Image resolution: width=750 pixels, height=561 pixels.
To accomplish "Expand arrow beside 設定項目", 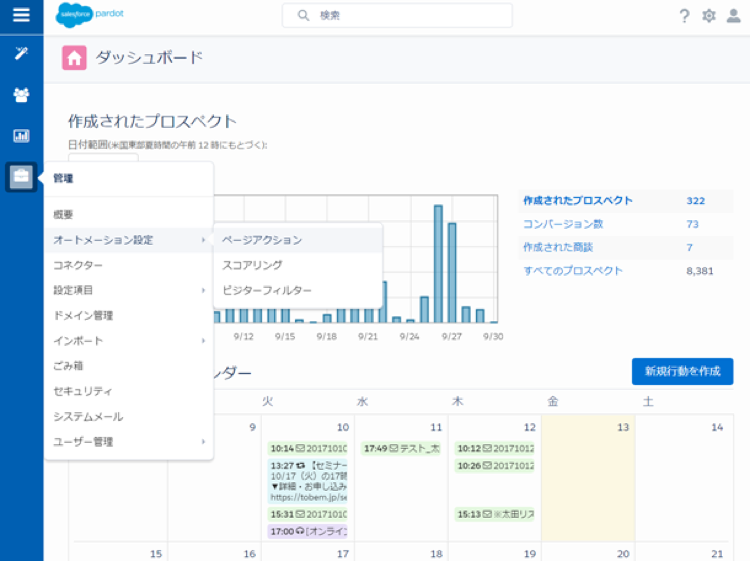I will (203, 290).
